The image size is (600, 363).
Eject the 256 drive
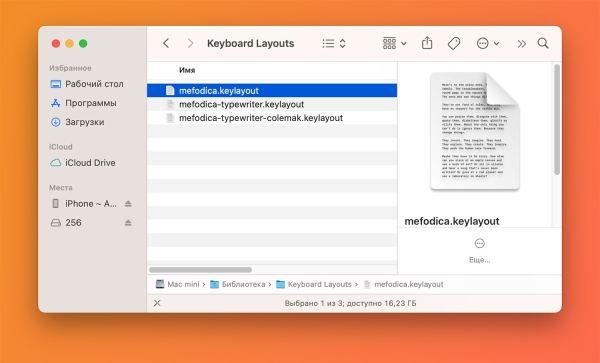128,223
